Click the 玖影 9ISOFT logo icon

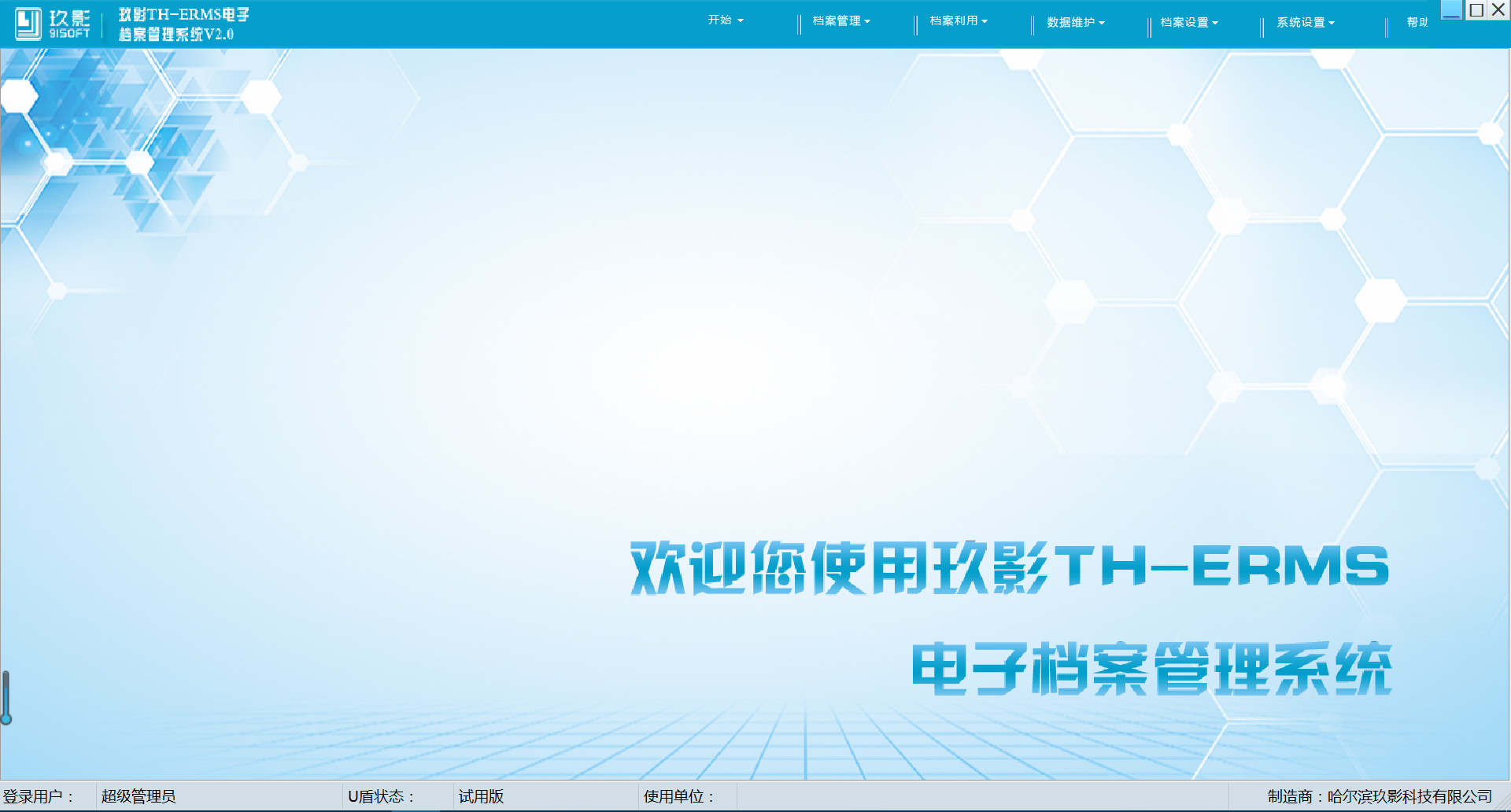[x=52, y=24]
